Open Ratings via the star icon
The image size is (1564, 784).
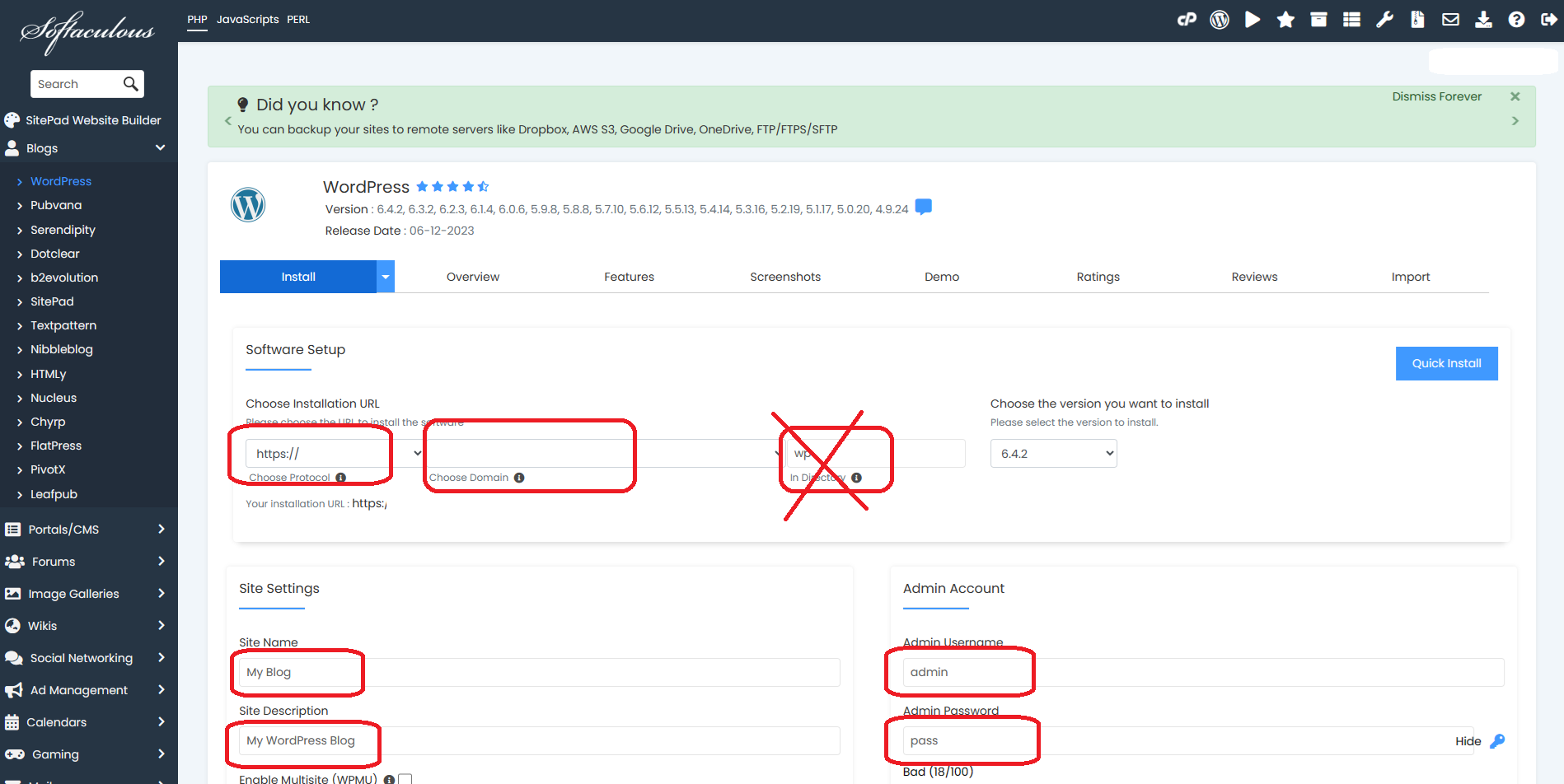coord(1285,19)
